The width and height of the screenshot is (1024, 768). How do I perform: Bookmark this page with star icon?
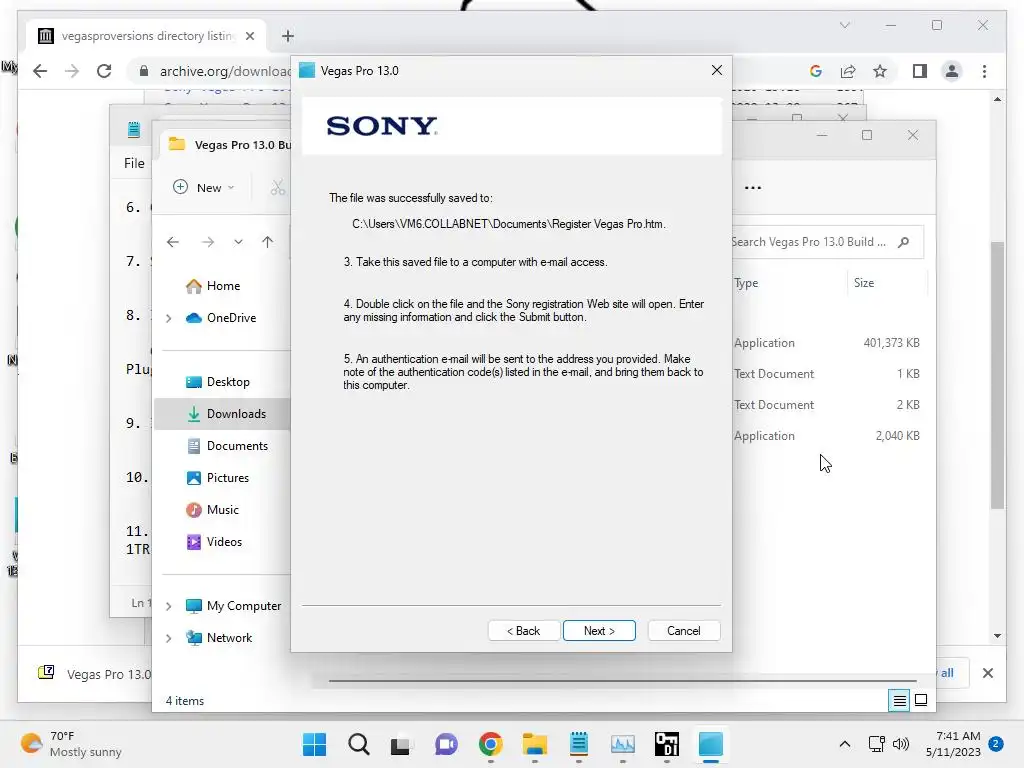[x=880, y=71]
